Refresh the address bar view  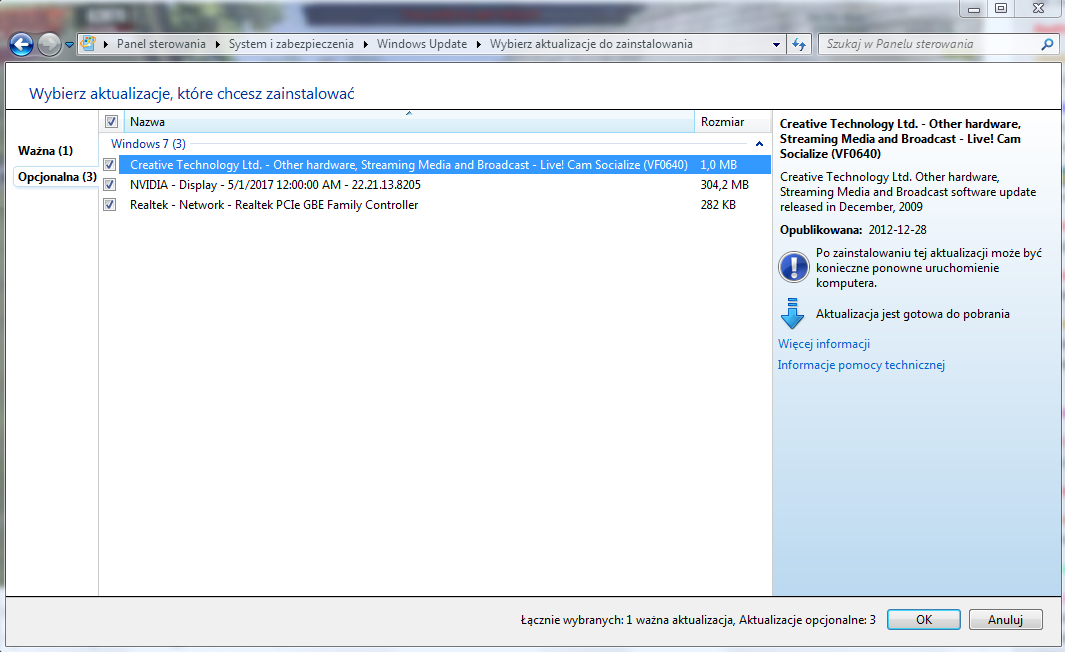pyautogui.click(x=799, y=45)
